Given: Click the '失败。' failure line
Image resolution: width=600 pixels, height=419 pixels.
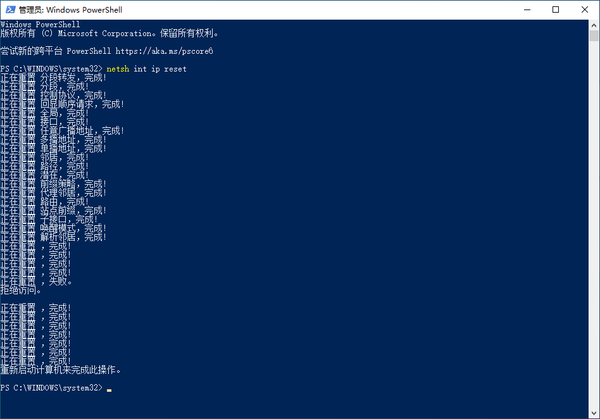Looking at the screenshot, I should click(x=36, y=282).
